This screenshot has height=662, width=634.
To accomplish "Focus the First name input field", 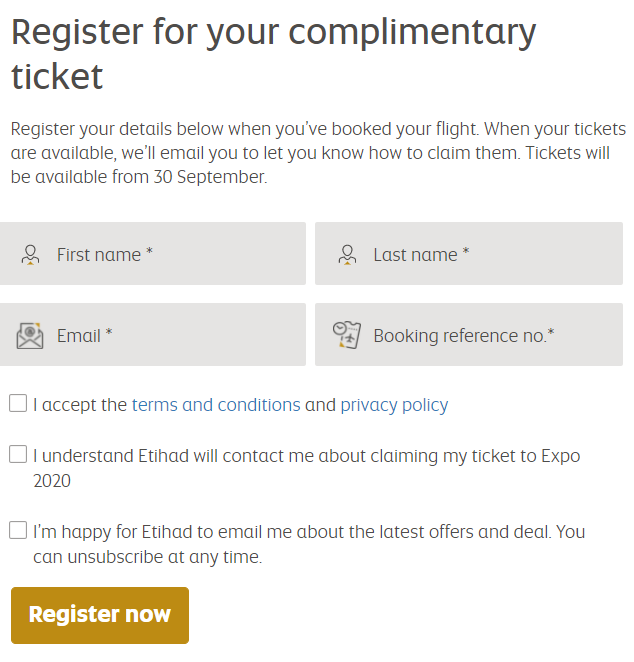I will coord(175,254).
